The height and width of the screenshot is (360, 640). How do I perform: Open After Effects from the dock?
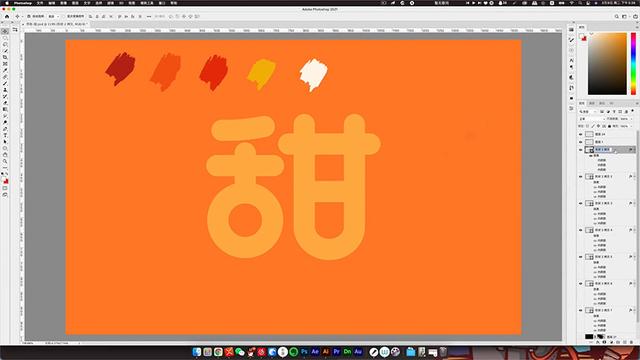coord(315,351)
